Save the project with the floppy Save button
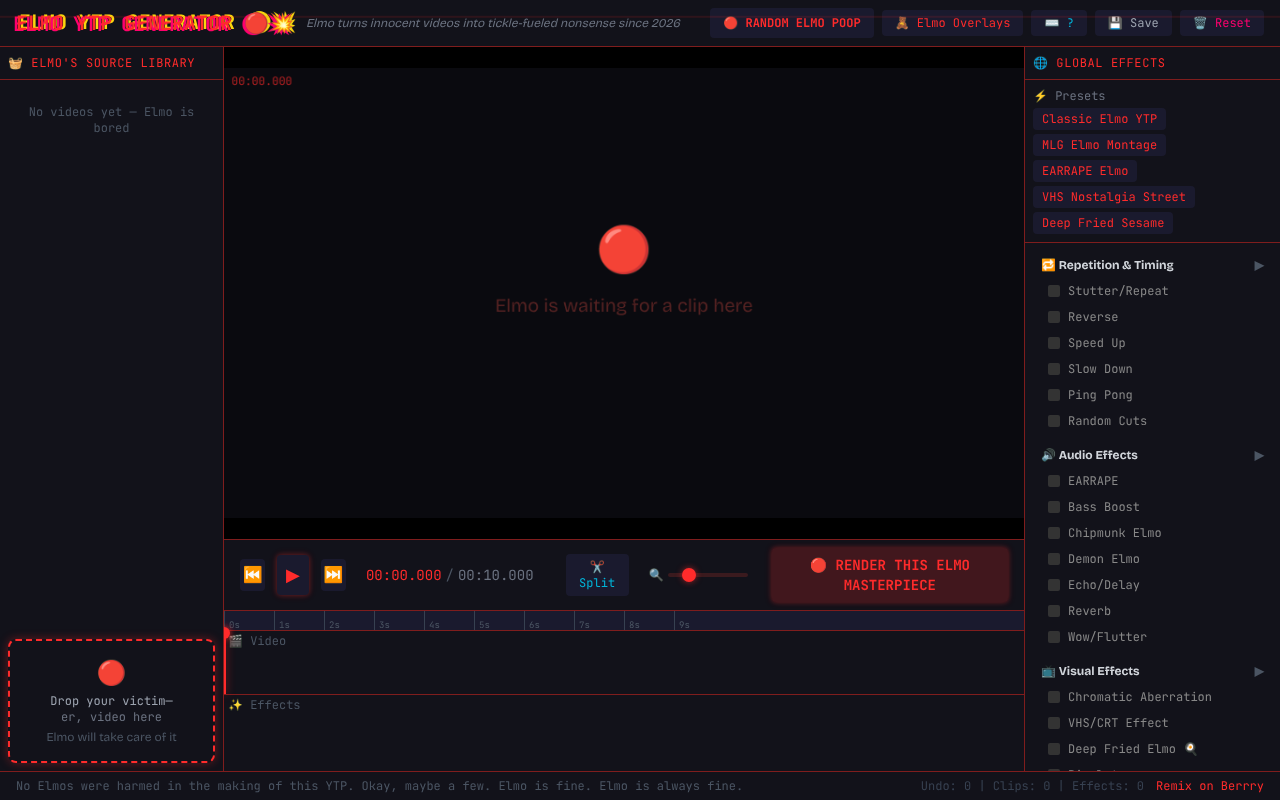The width and height of the screenshot is (1280, 800). click(x=1133, y=23)
